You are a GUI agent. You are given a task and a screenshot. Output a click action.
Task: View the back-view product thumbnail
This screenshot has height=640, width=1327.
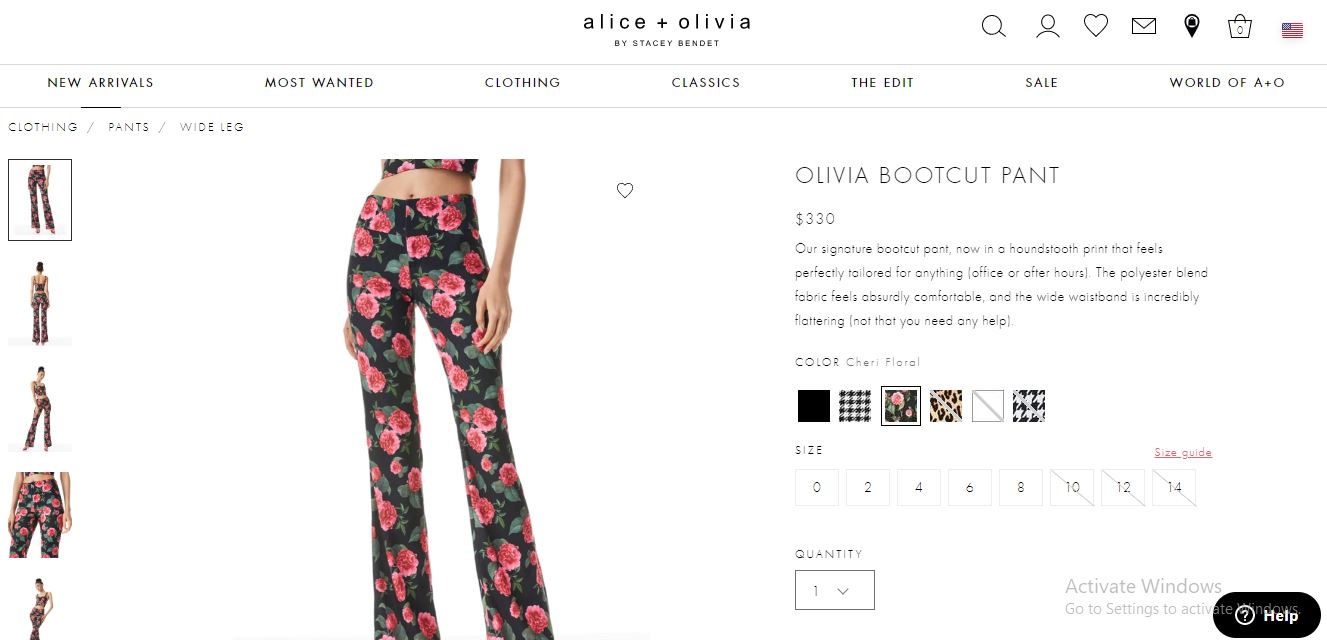(40, 304)
